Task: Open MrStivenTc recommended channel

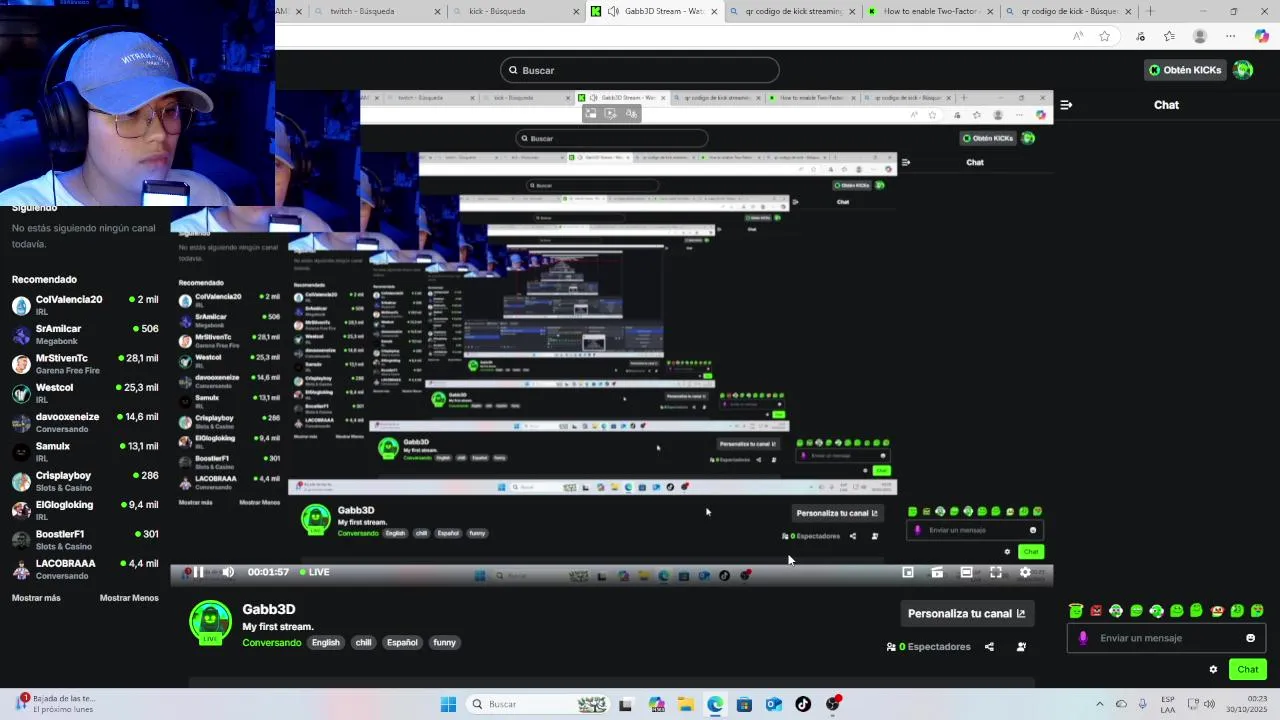Action: click(85, 364)
